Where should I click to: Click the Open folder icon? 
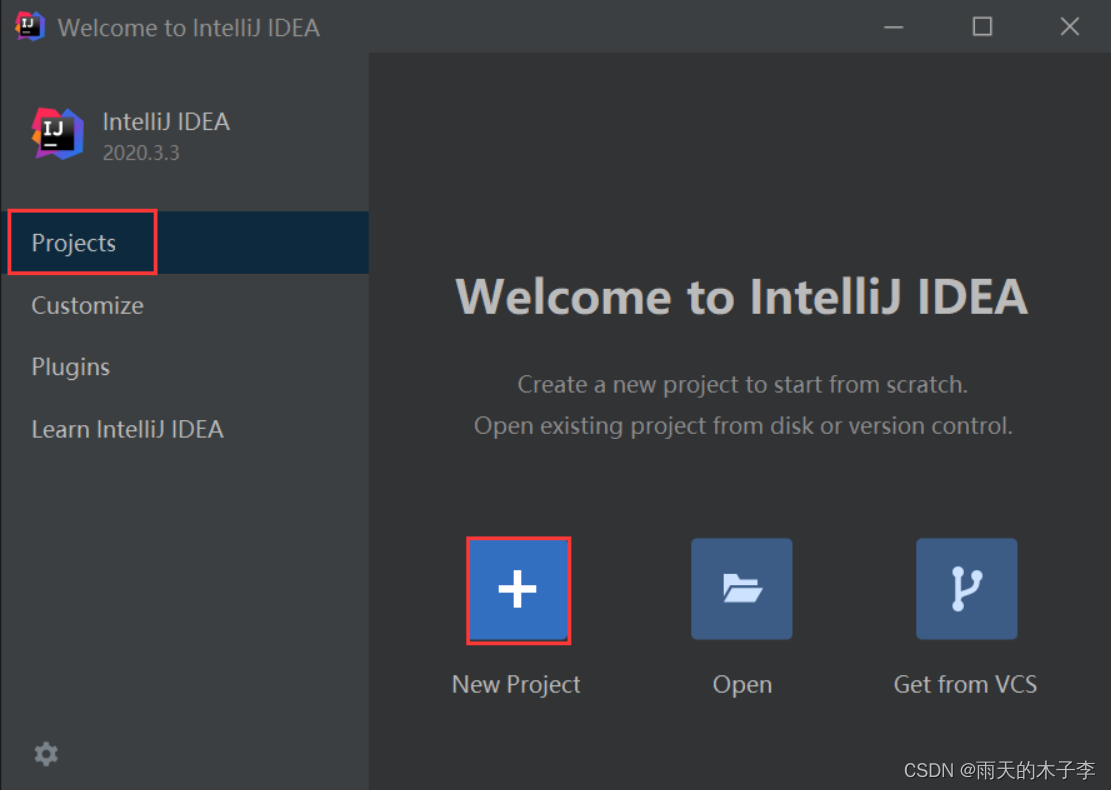(x=742, y=589)
